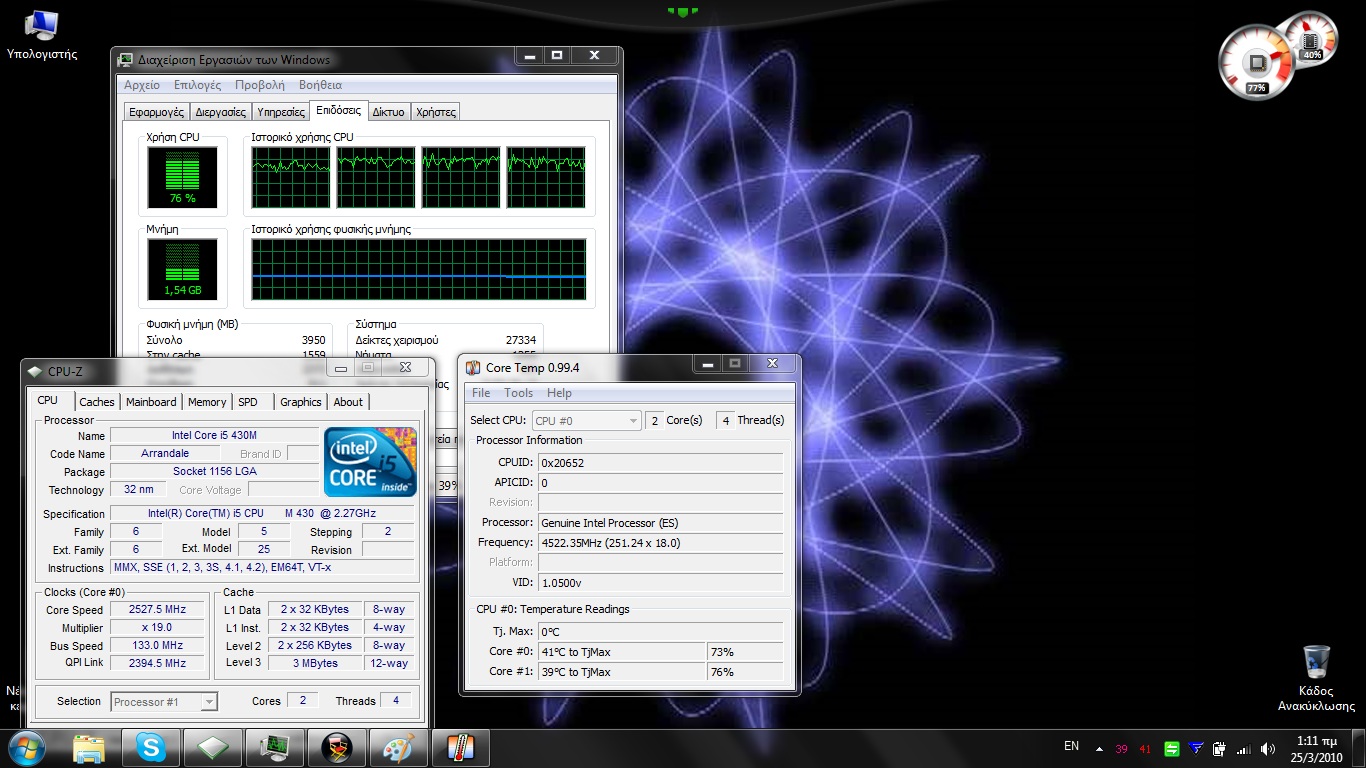
Task: Open the Tools menu in Core Temp
Action: tap(518, 393)
